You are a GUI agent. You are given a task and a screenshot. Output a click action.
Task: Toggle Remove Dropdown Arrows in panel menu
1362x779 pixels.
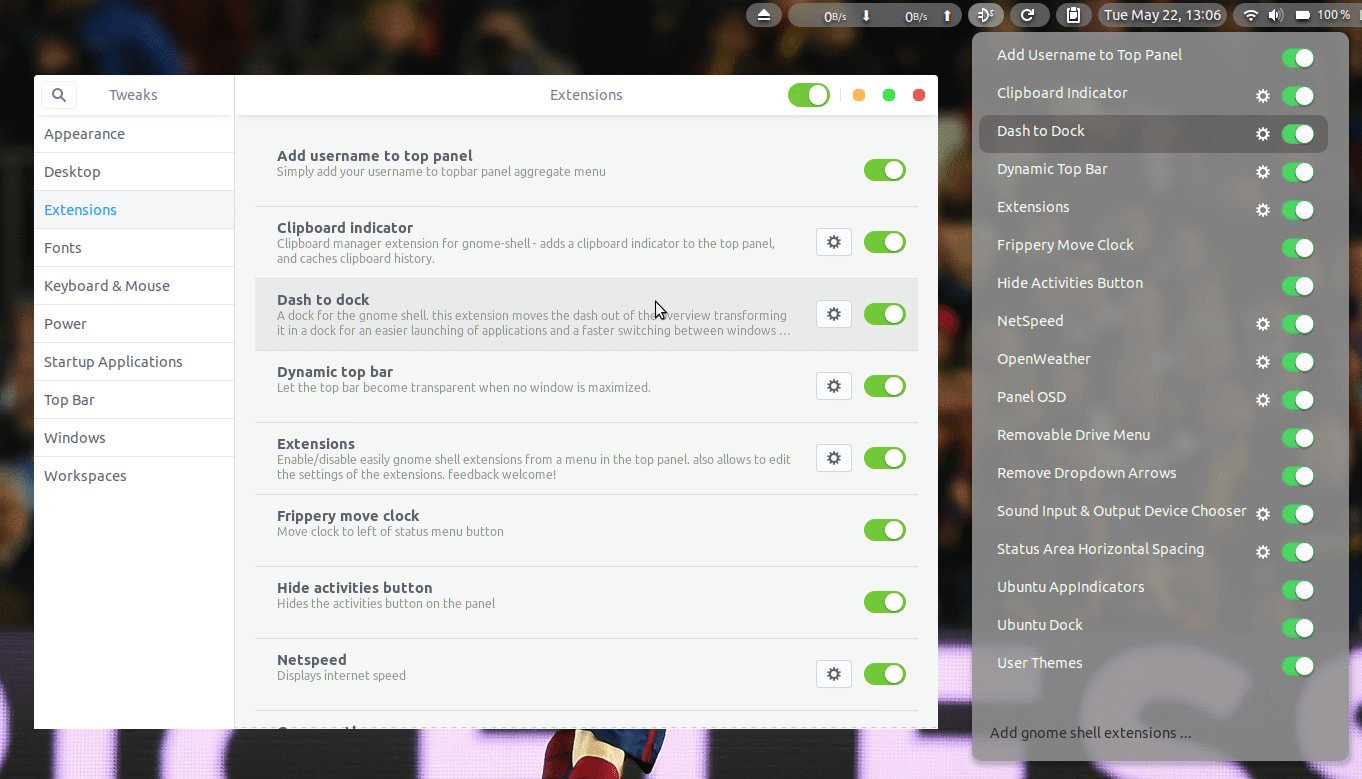(x=1298, y=476)
